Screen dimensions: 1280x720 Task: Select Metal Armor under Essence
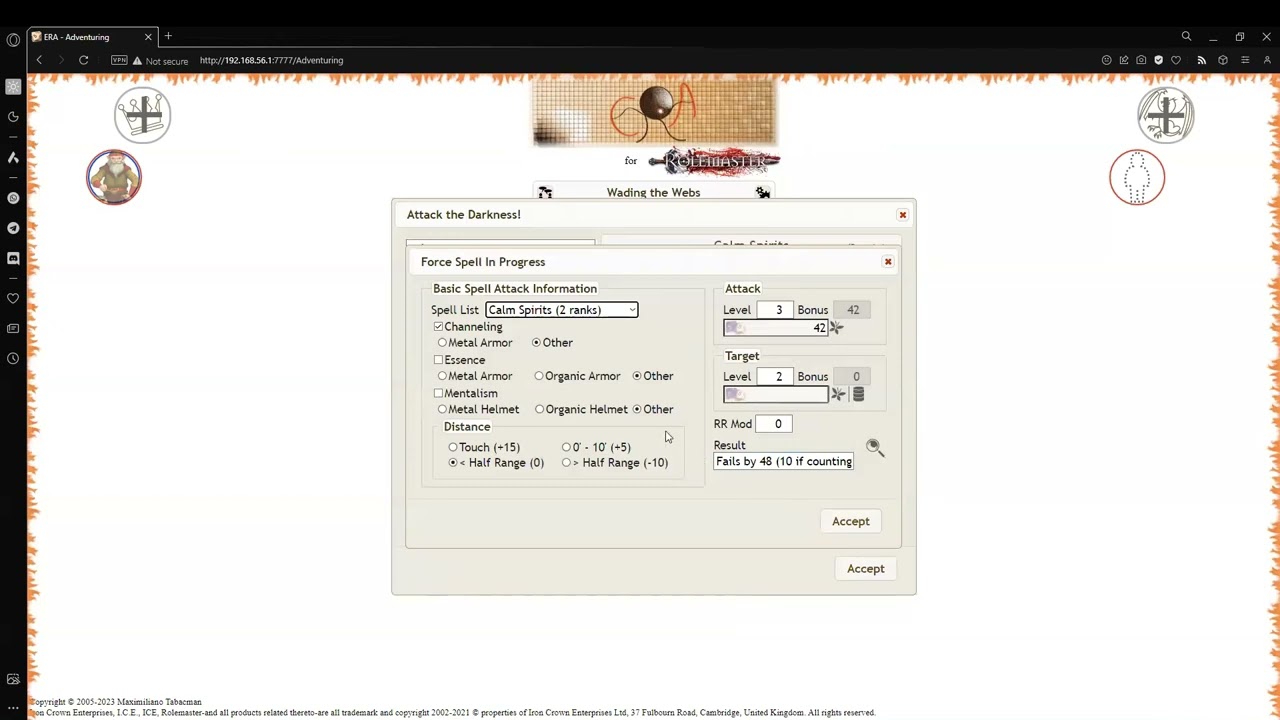pos(442,376)
